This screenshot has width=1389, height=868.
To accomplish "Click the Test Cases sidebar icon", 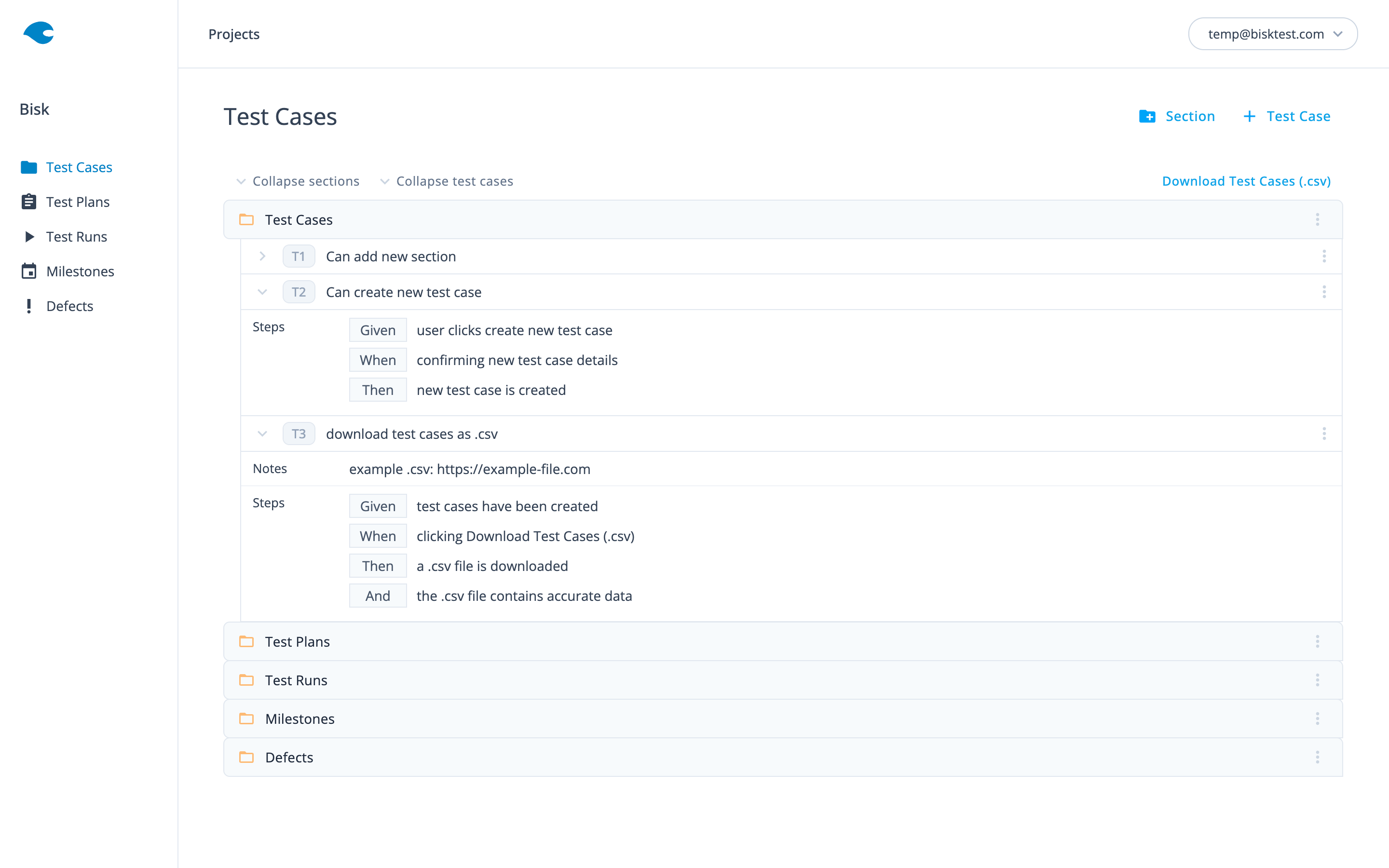I will [29, 167].
